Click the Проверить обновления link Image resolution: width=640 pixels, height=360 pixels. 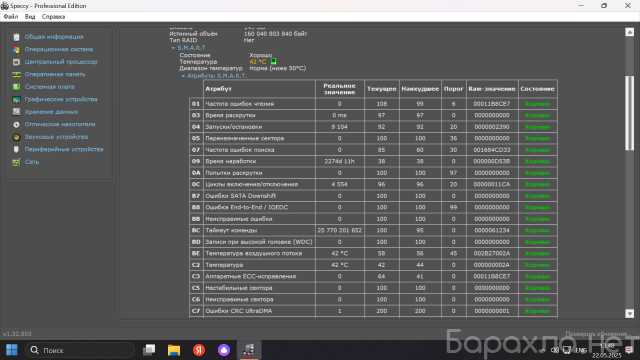pyautogui.click(x=596, y=334)
